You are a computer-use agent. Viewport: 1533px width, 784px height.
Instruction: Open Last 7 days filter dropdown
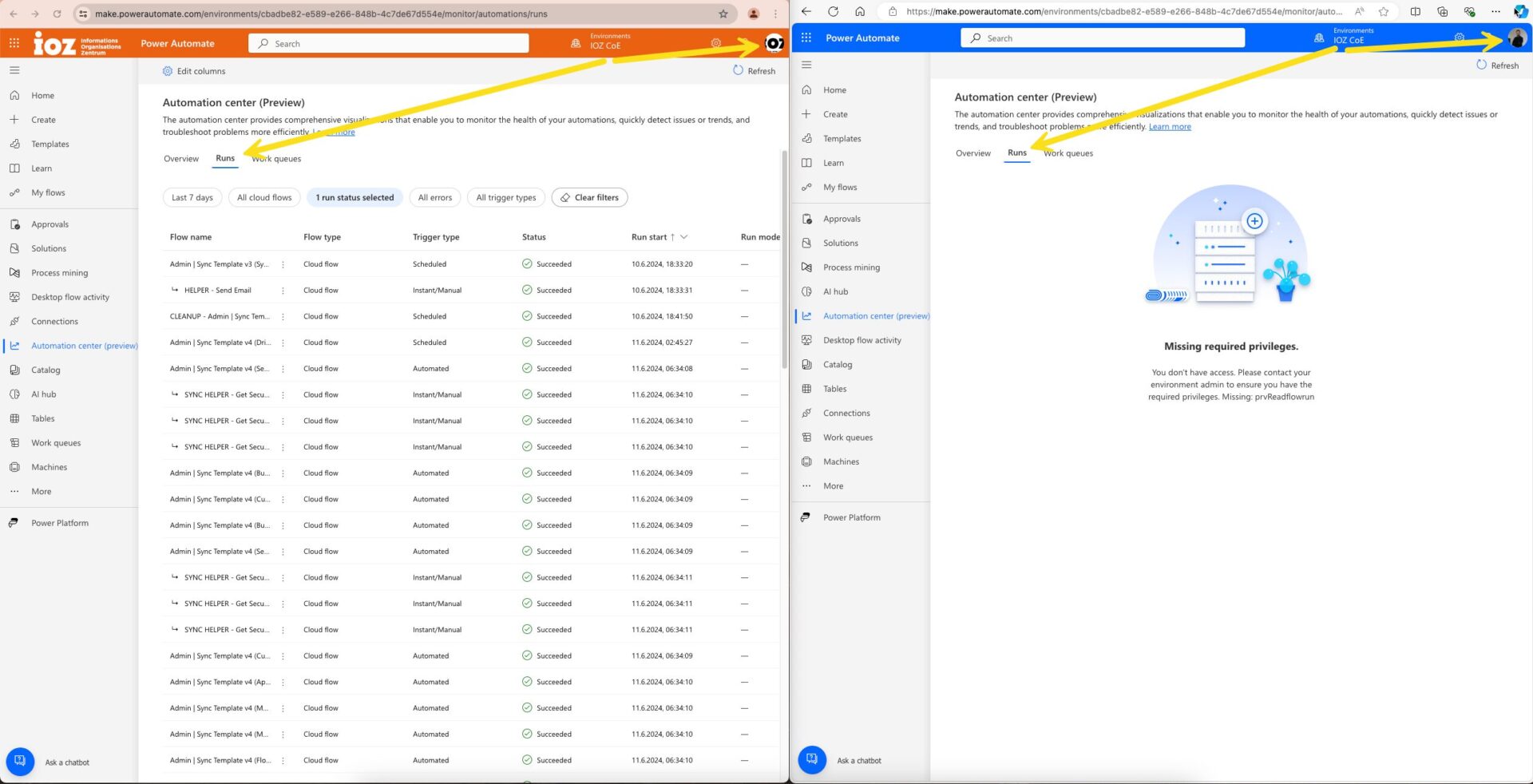click(192, 197)
